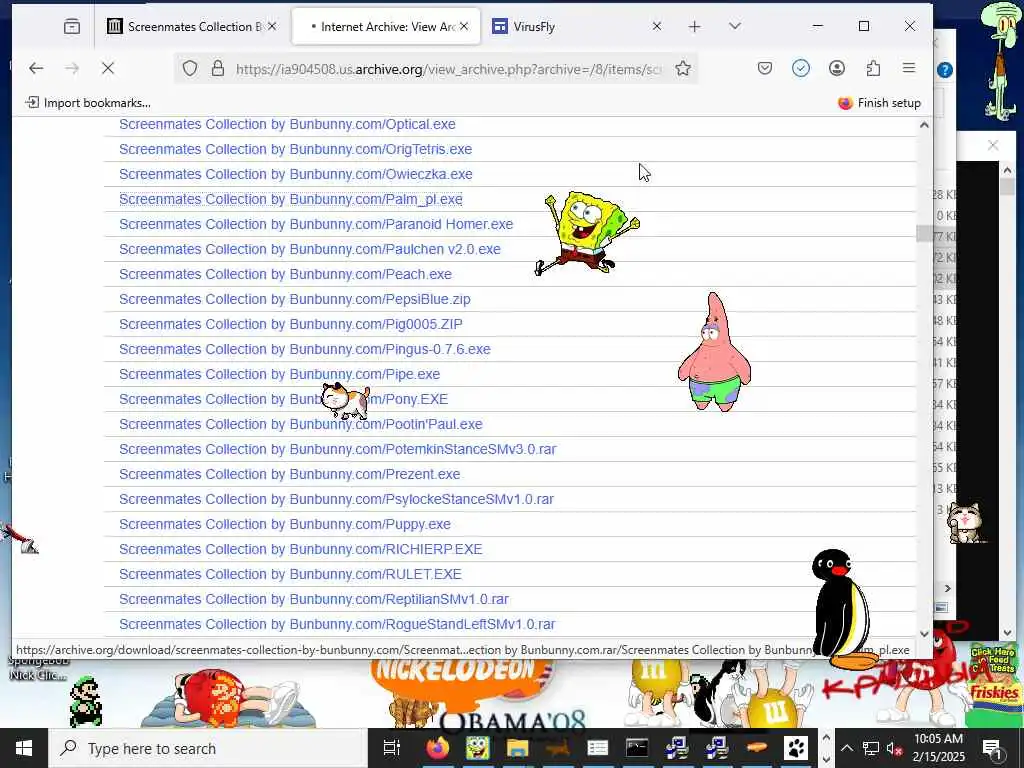1024x768 pixels.
Task: Click Import bookmarks in bookmarks bar
Action: pyautogui.click(x=88, y=103)
